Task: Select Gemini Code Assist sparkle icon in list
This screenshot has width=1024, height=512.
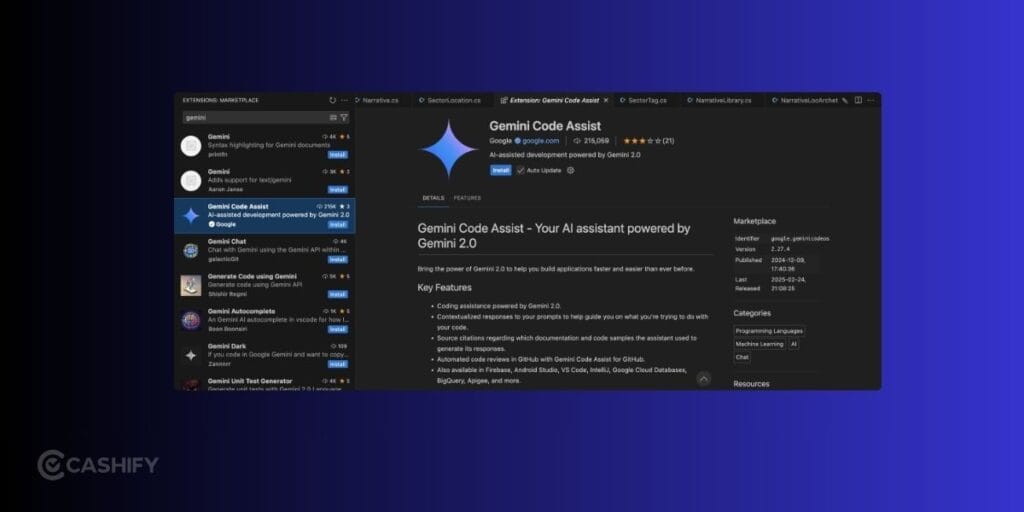Action: click(x=191, y=216)
